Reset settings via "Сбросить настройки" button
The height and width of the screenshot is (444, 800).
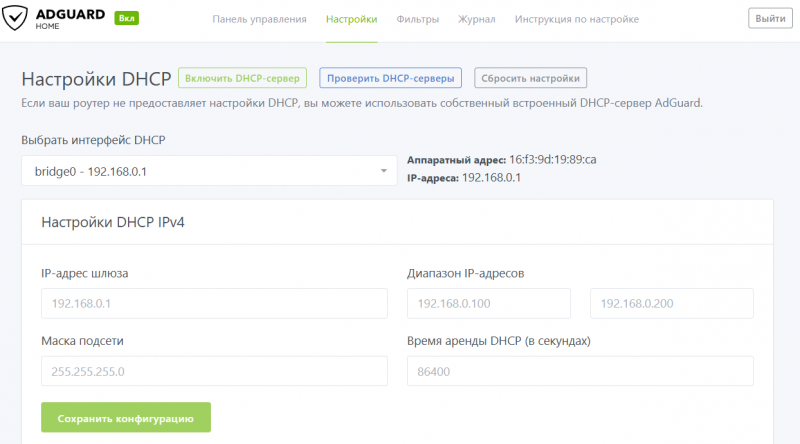530,78
